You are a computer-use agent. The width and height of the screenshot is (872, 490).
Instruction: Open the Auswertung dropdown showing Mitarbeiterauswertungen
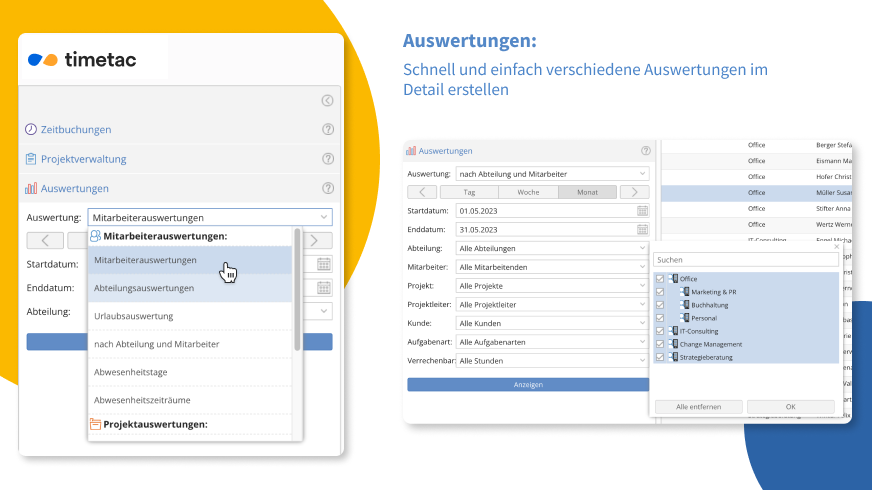[210, 217]
